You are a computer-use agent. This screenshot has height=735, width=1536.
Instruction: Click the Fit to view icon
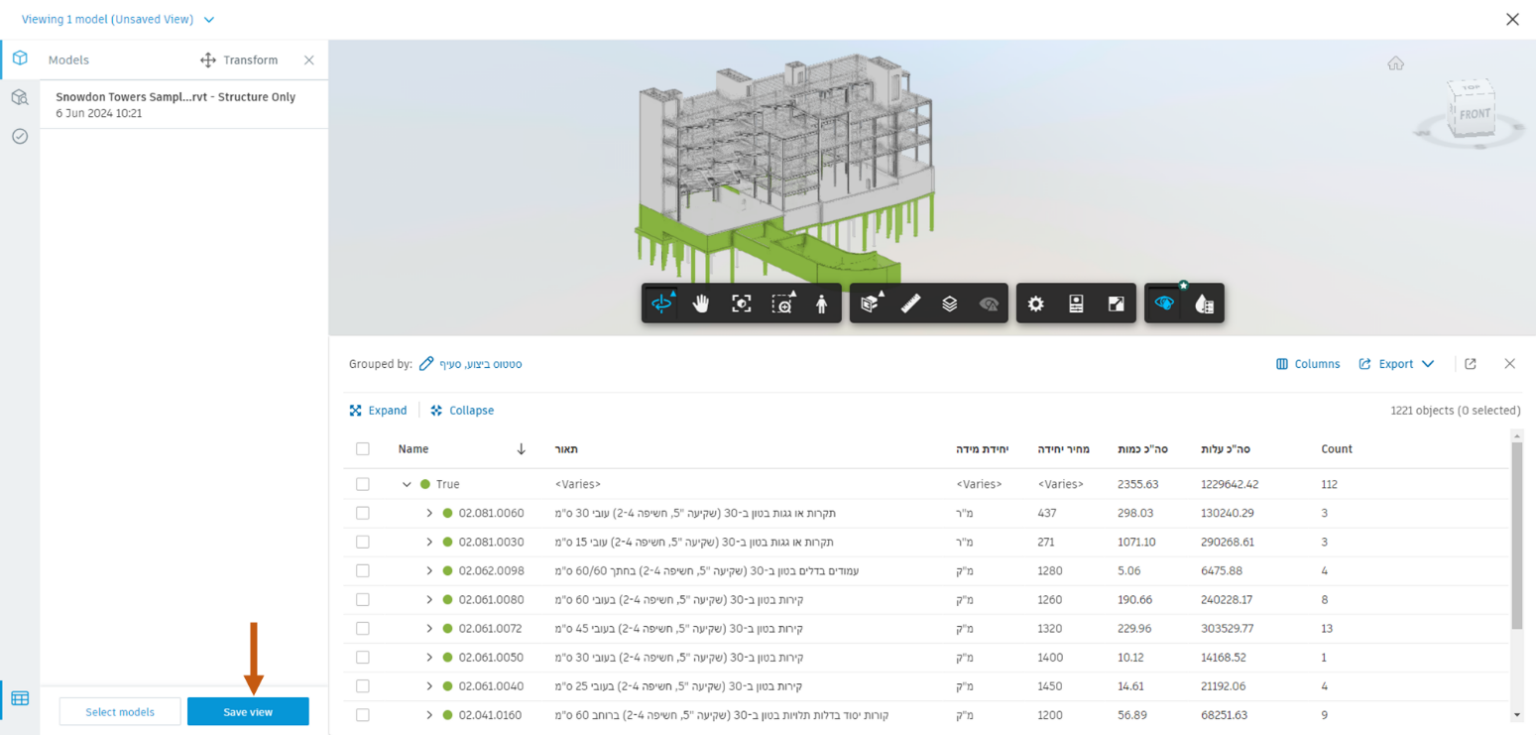[x=741, y=304]
